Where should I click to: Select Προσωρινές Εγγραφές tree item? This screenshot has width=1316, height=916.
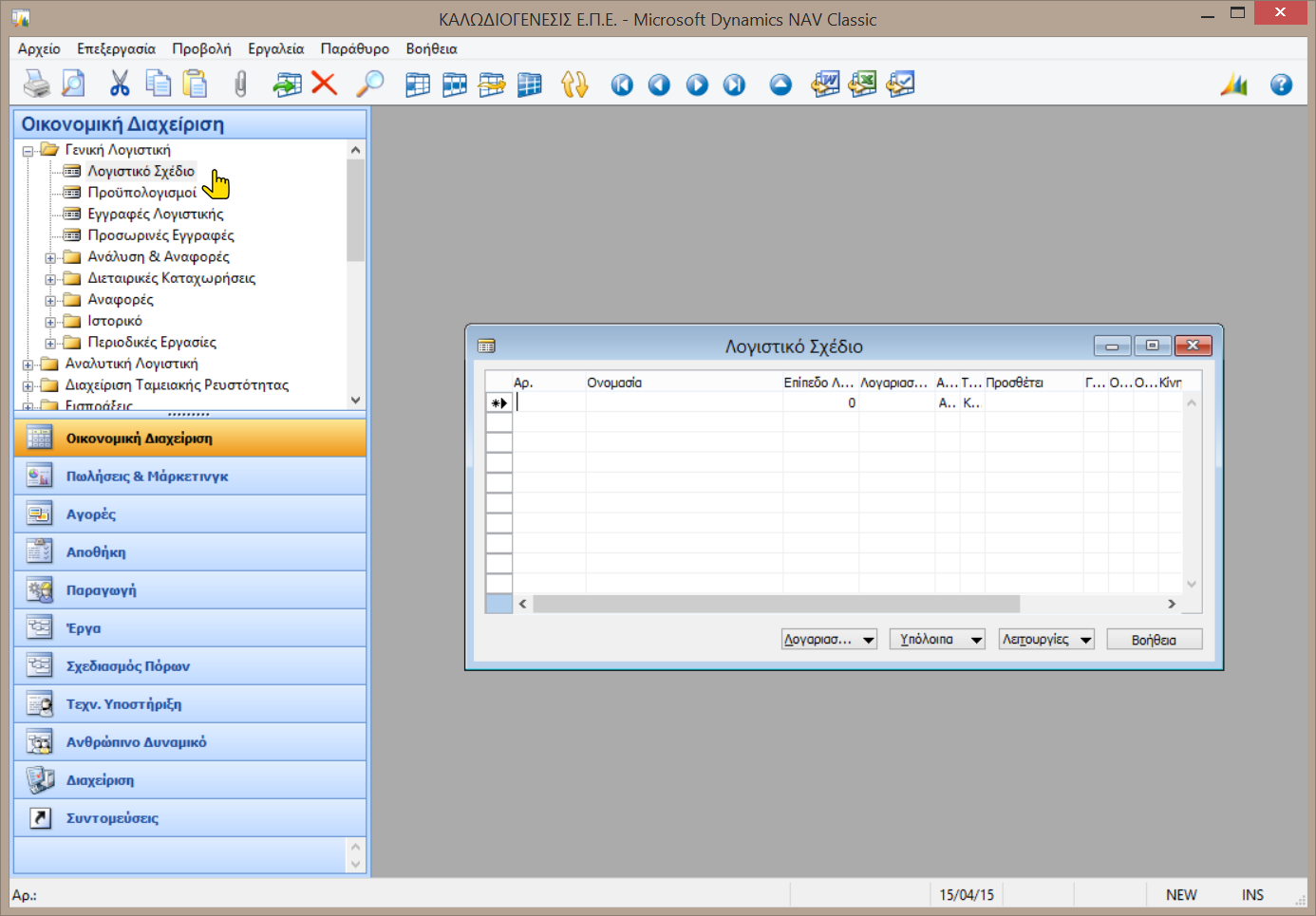(x=160, y=235)
